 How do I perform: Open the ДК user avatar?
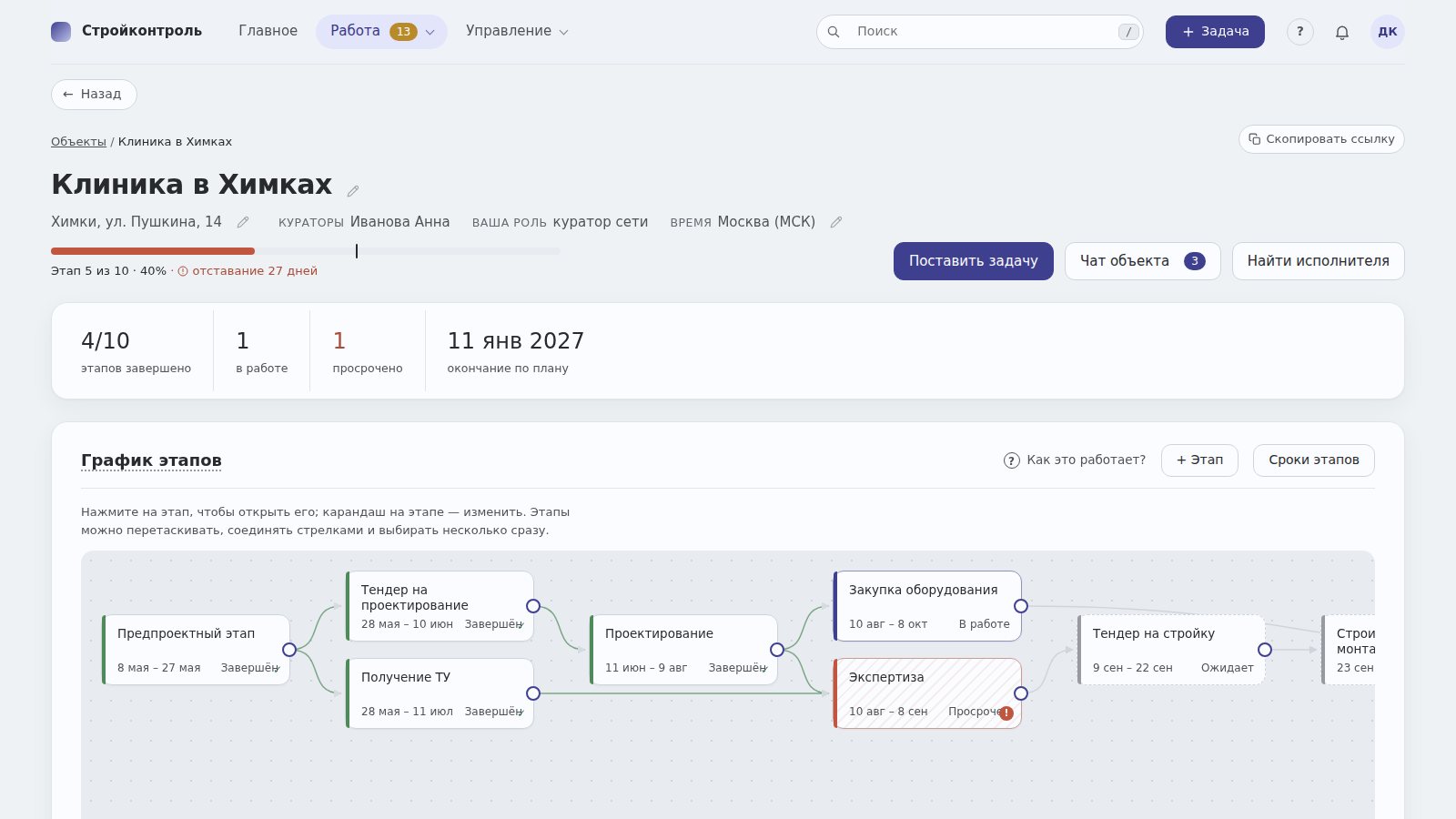1388,32
